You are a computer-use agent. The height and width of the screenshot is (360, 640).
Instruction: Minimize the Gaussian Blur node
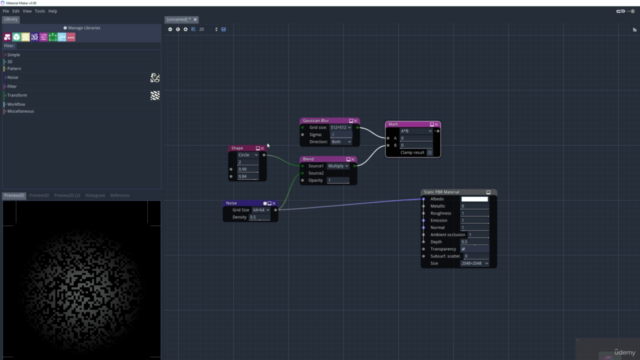351,121
